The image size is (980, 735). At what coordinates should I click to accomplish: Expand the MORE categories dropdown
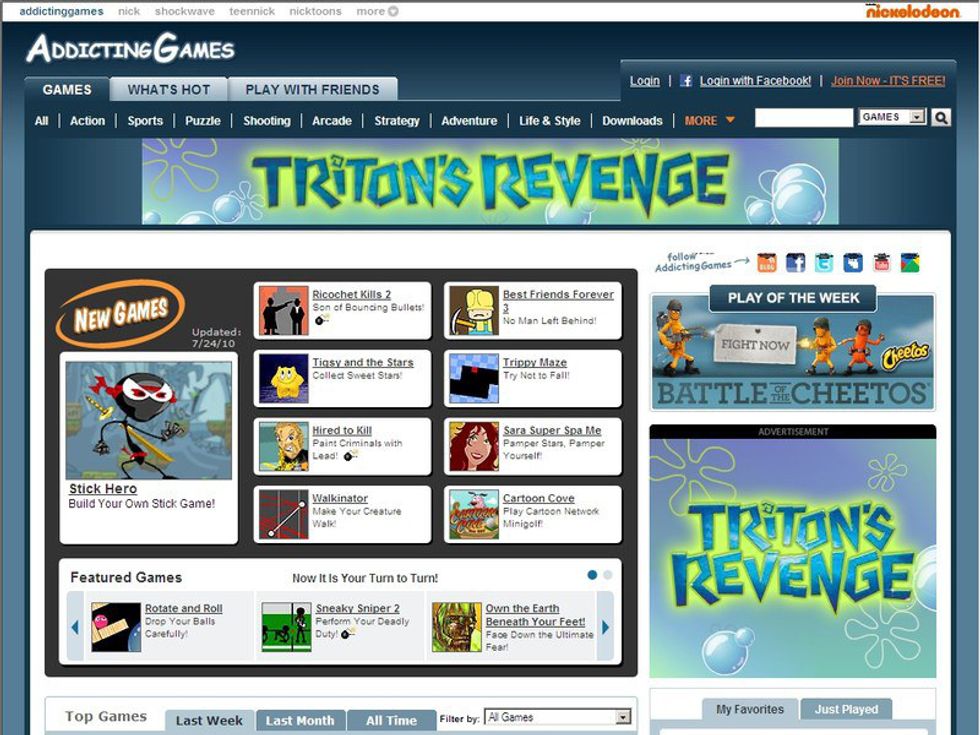pyautogui.click(x=710, y=121)
